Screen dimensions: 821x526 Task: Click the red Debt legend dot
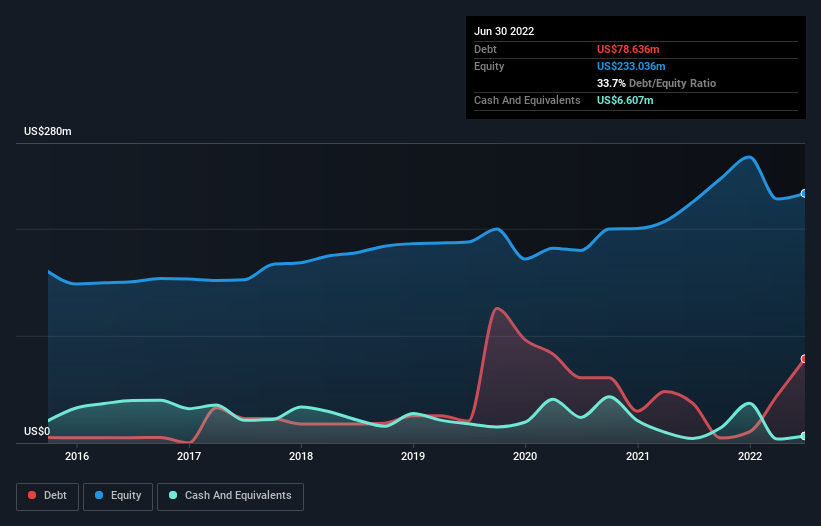click(x=32, y=495)
